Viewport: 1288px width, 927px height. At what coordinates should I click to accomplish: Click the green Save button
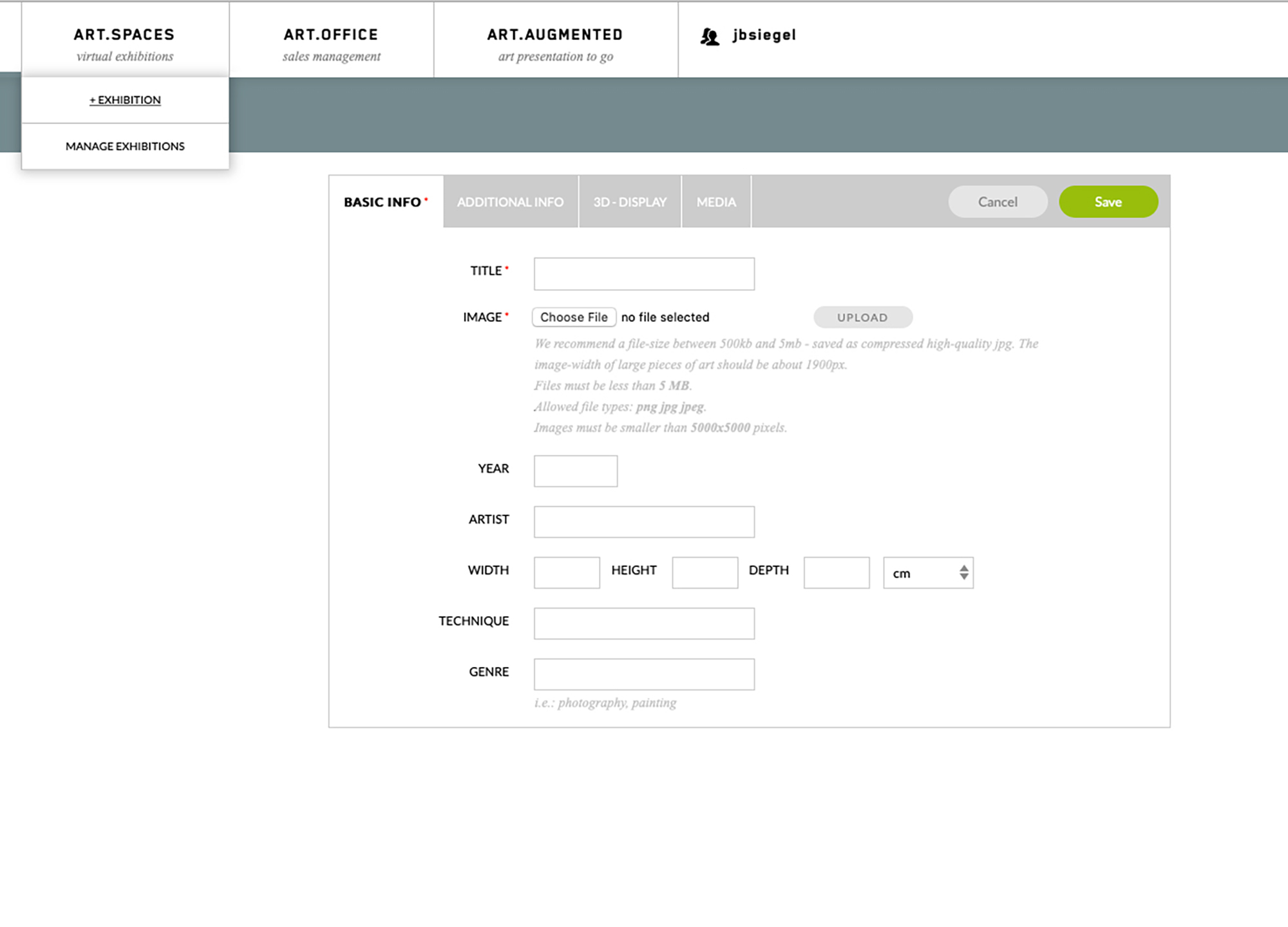point(1108,202)
